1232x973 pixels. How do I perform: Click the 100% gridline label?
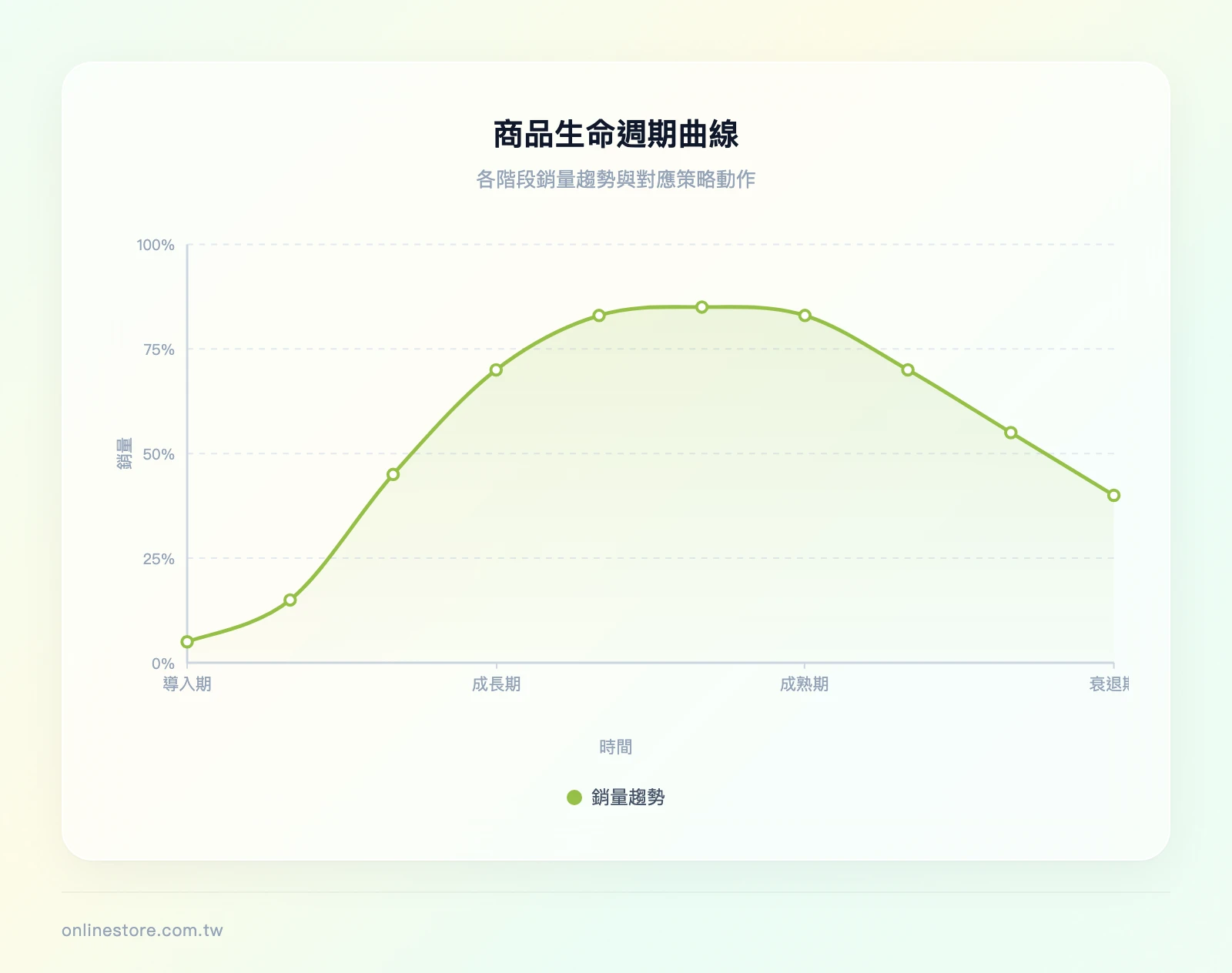(156, 244)
